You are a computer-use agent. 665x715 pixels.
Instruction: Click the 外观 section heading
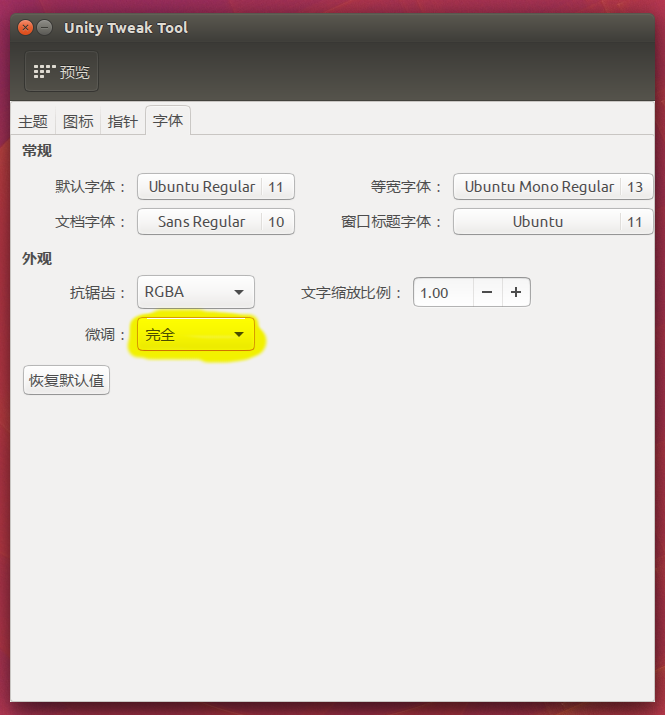tap(37, 259)
